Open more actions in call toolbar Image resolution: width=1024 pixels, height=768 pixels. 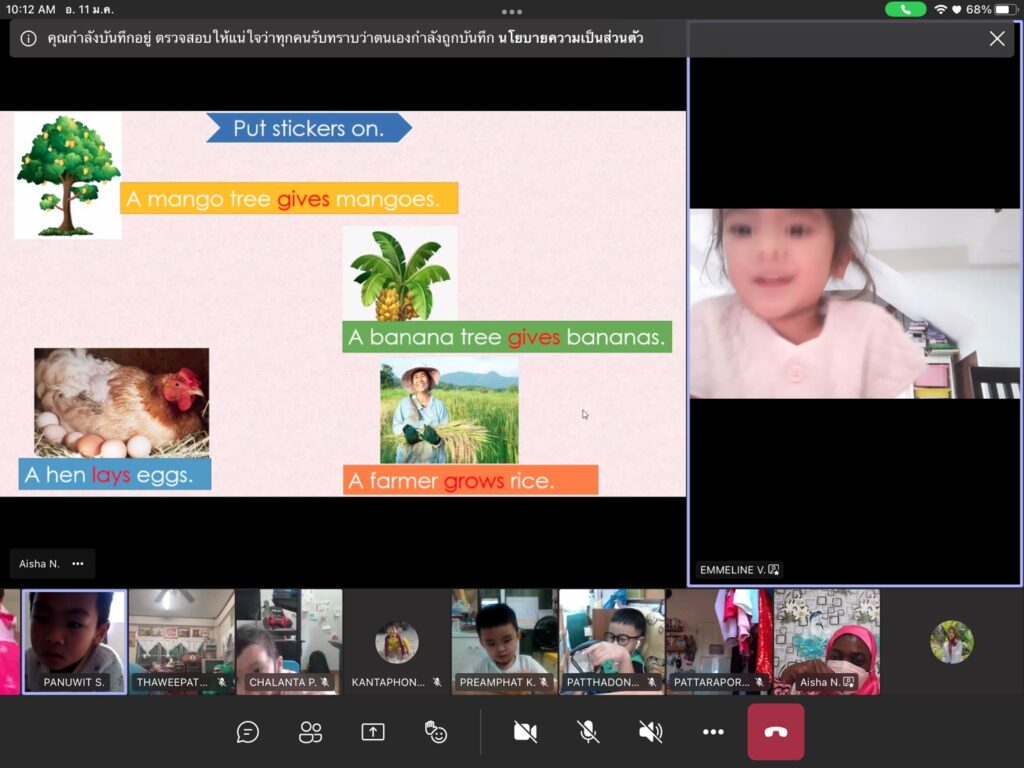pyautogui.click(x=713, y=732)
